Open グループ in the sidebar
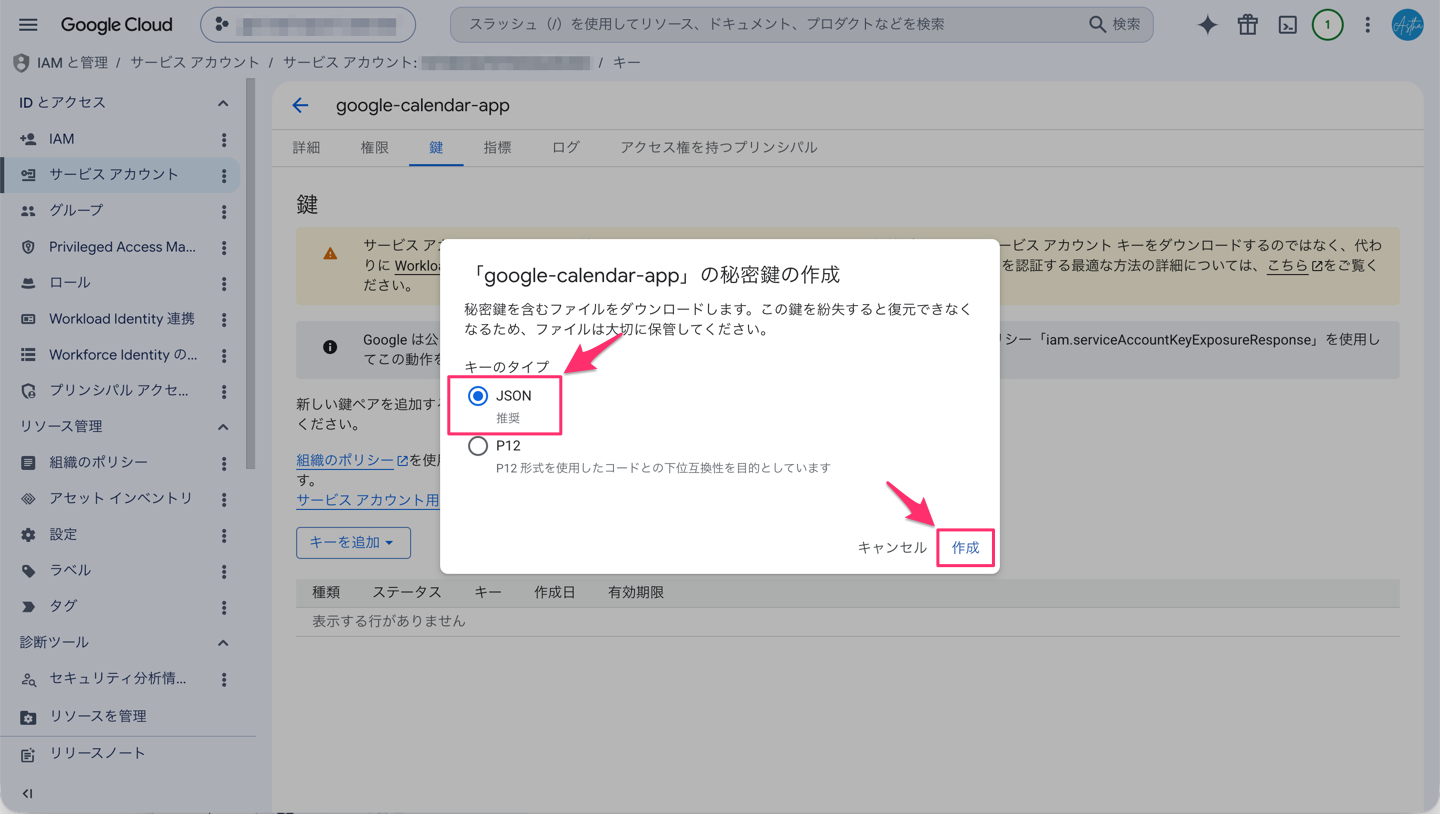The height and width of the screenshot is (814, 1440). tap(76, 211)
